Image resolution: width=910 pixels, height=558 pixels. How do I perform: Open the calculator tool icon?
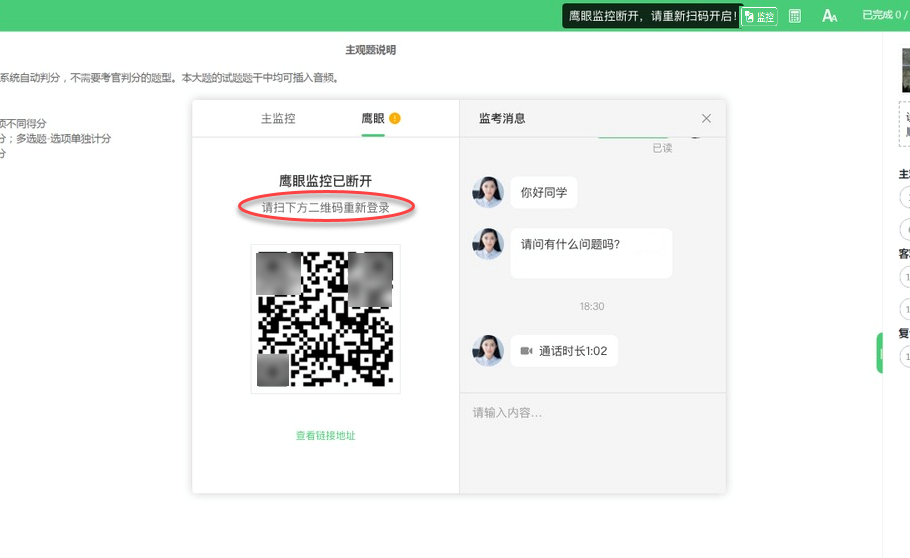pos(795,16)
